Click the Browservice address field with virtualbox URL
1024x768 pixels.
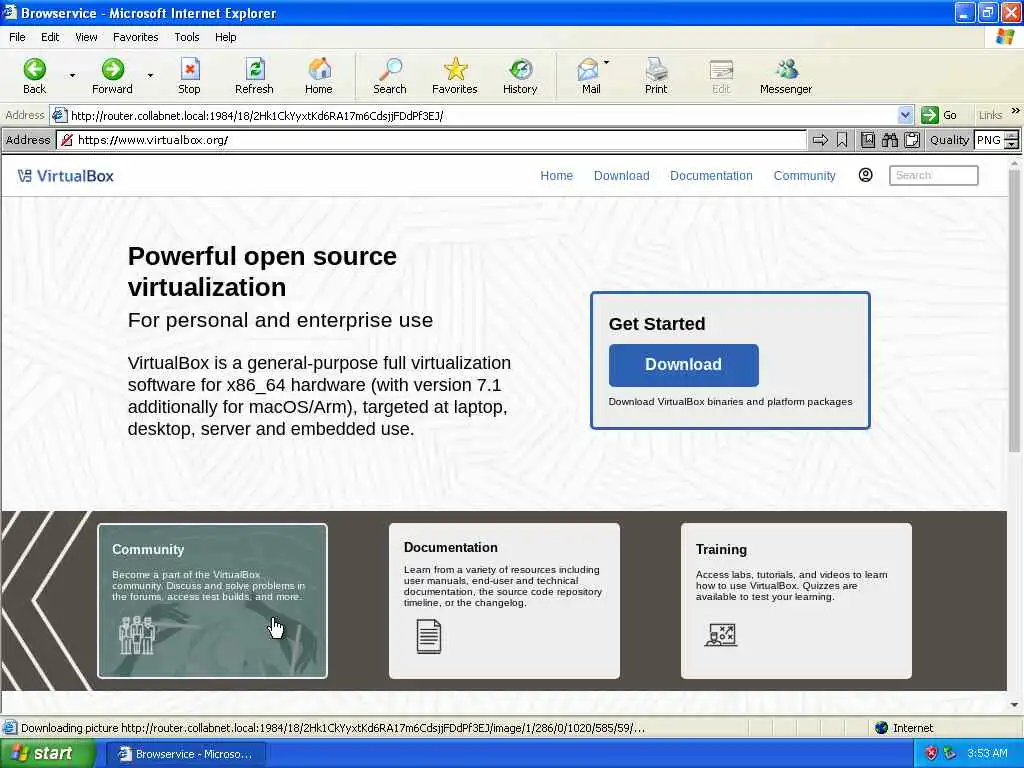[x=431, y=140]
